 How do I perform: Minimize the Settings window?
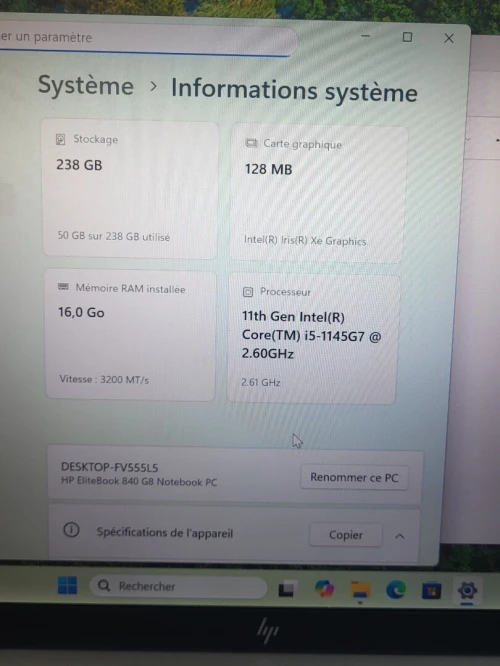click(x=365, y=36)
